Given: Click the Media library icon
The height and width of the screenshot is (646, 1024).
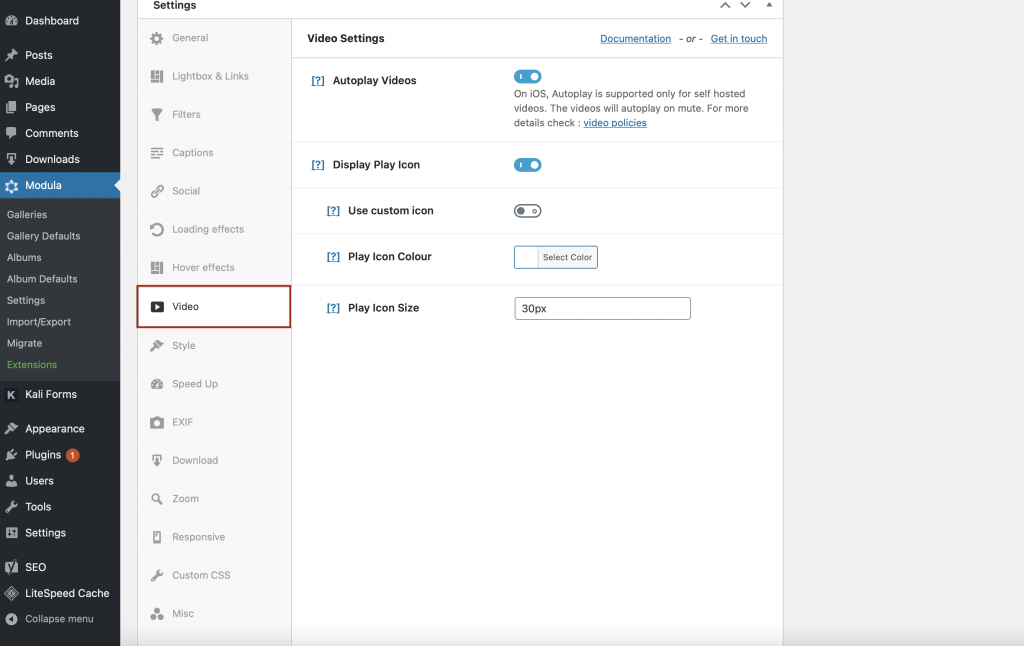Looking at the screenshot, I should pyautogui.click(x=11, y=81).
